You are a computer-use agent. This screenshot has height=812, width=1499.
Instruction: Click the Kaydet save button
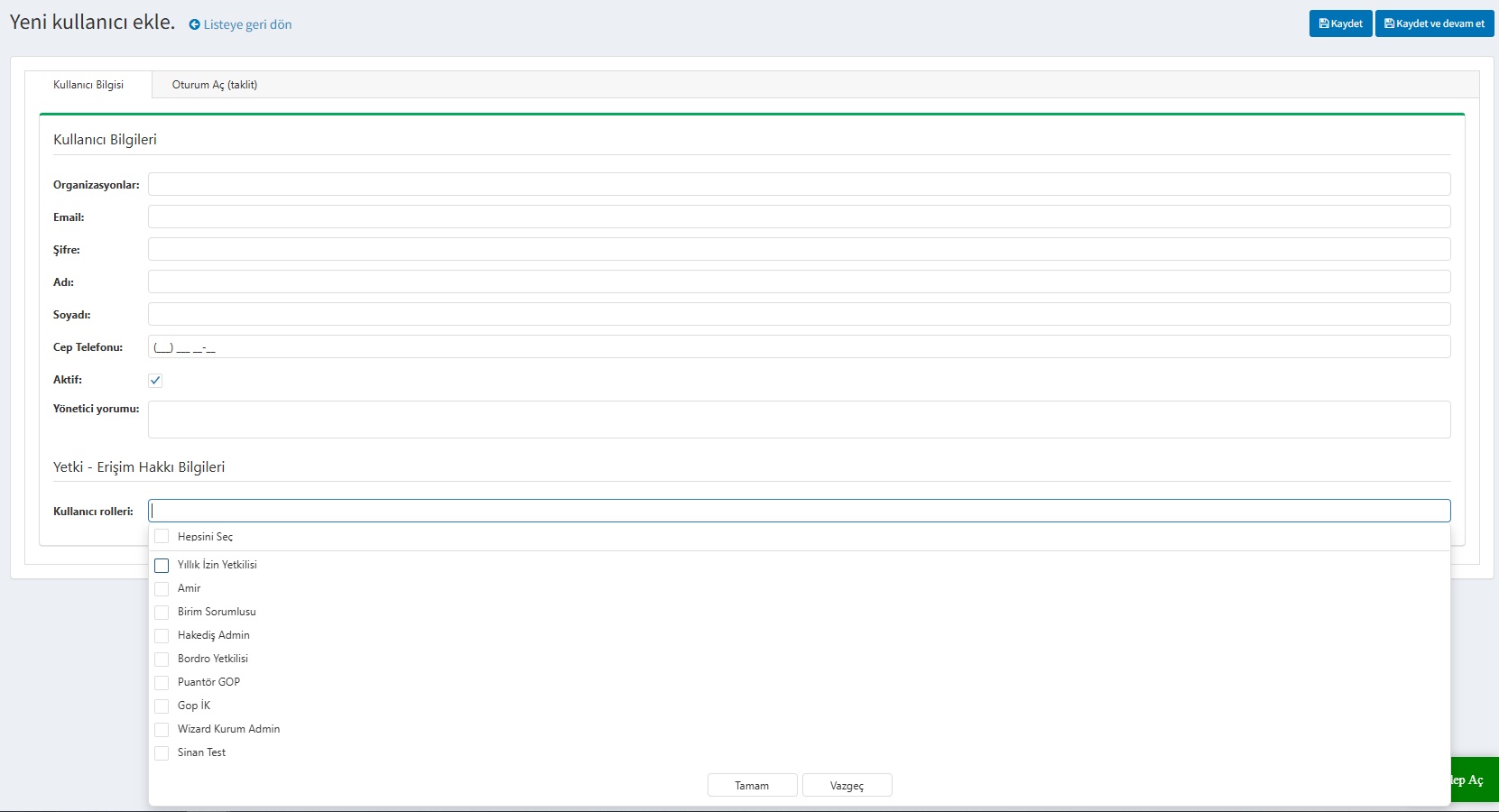pyautogui.click(x=1340, y=23)
